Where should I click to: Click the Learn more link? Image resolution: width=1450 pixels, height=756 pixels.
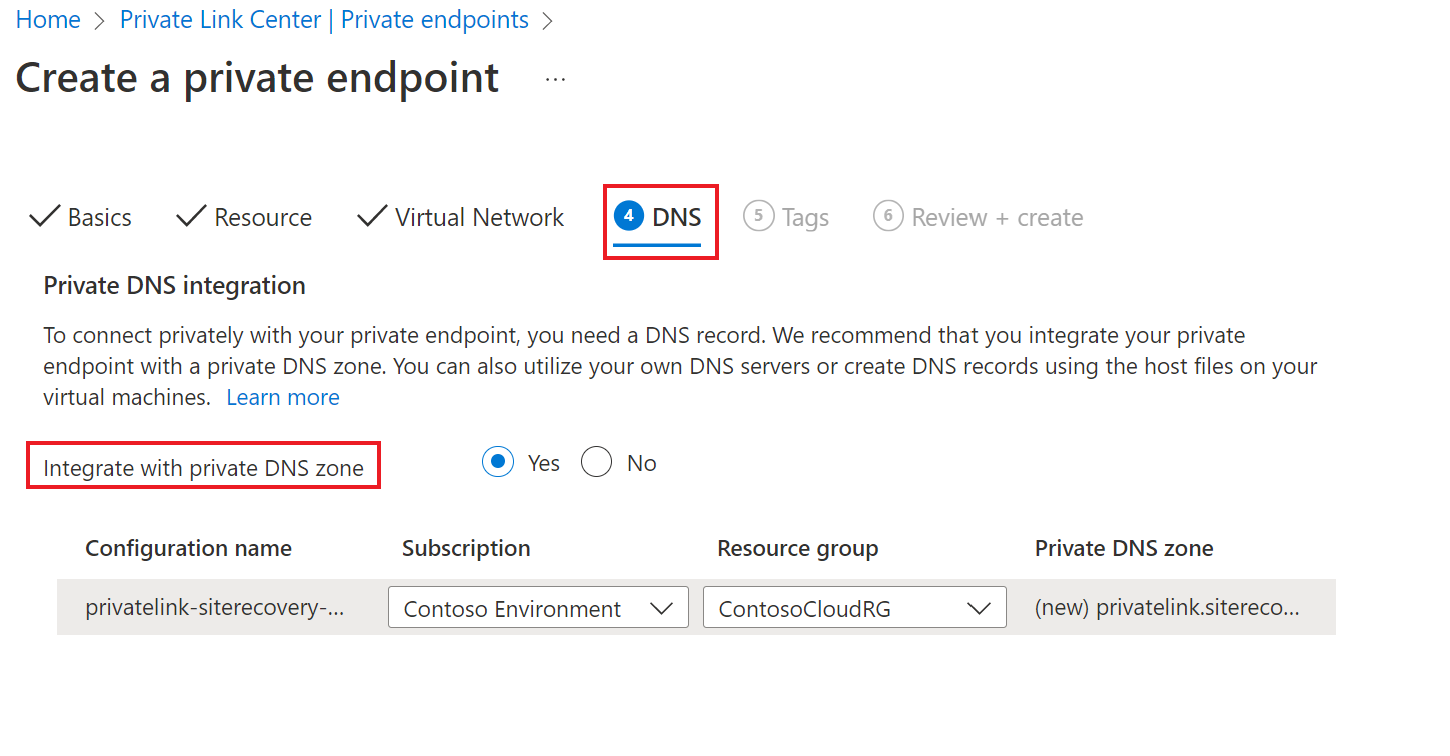point(283,397)
